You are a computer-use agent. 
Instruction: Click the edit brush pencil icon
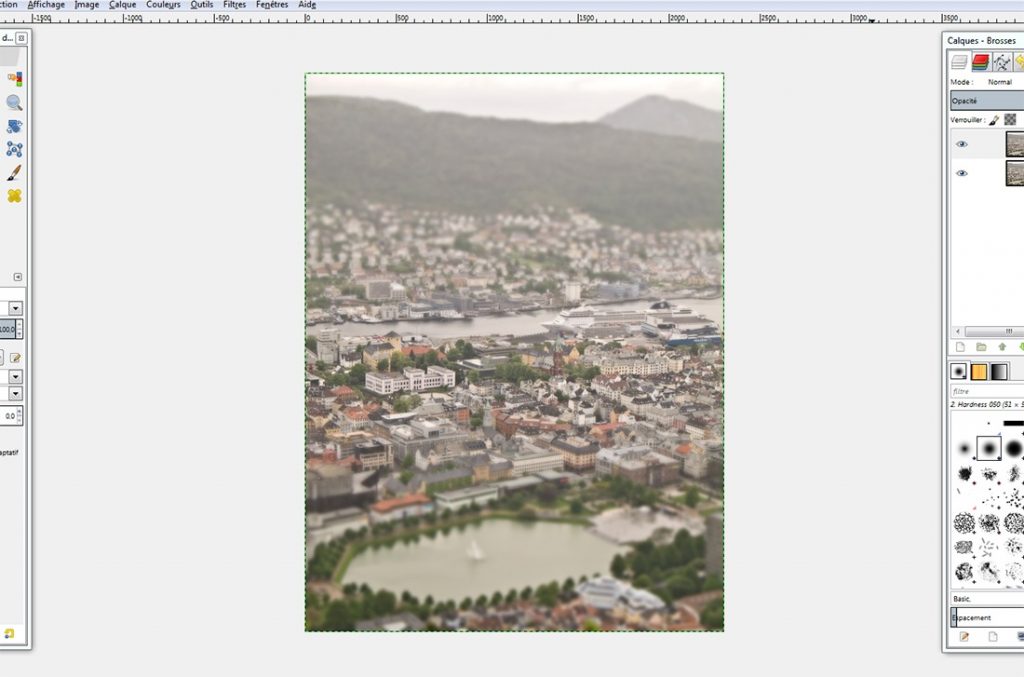[964, 636]
